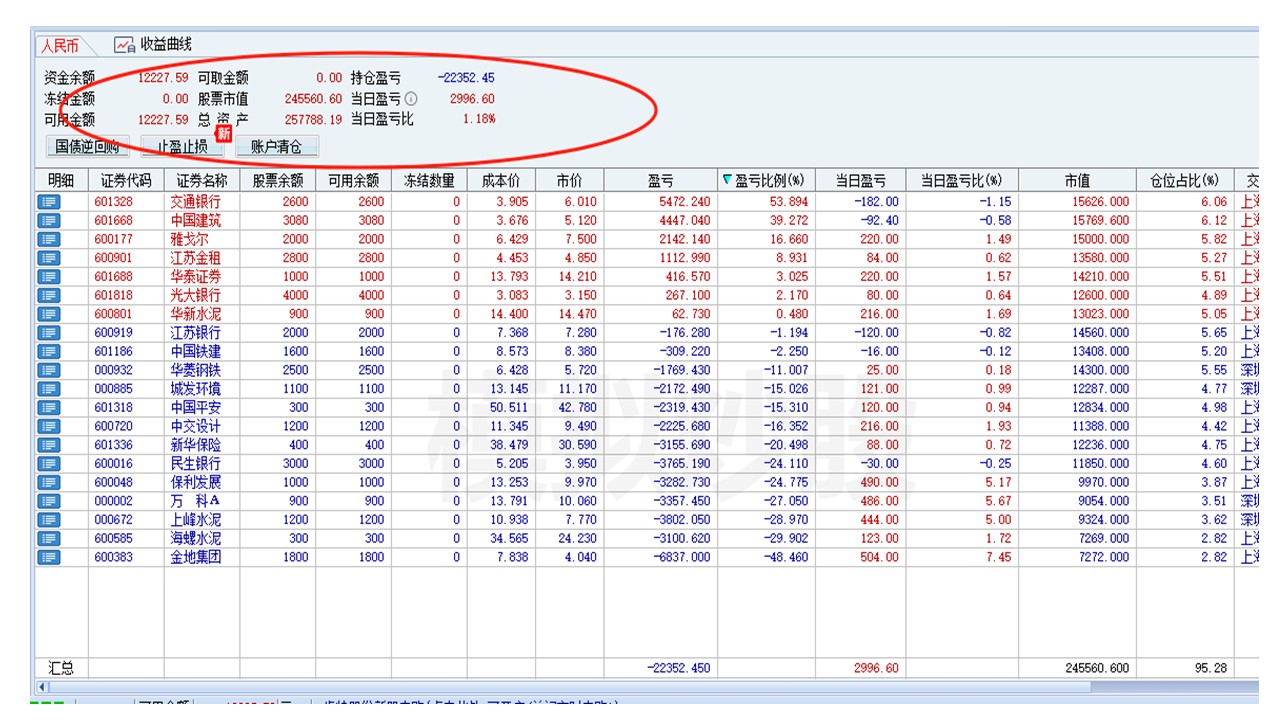
Task: Select the stock name 江苏银行
Action: tap(195, 333)
